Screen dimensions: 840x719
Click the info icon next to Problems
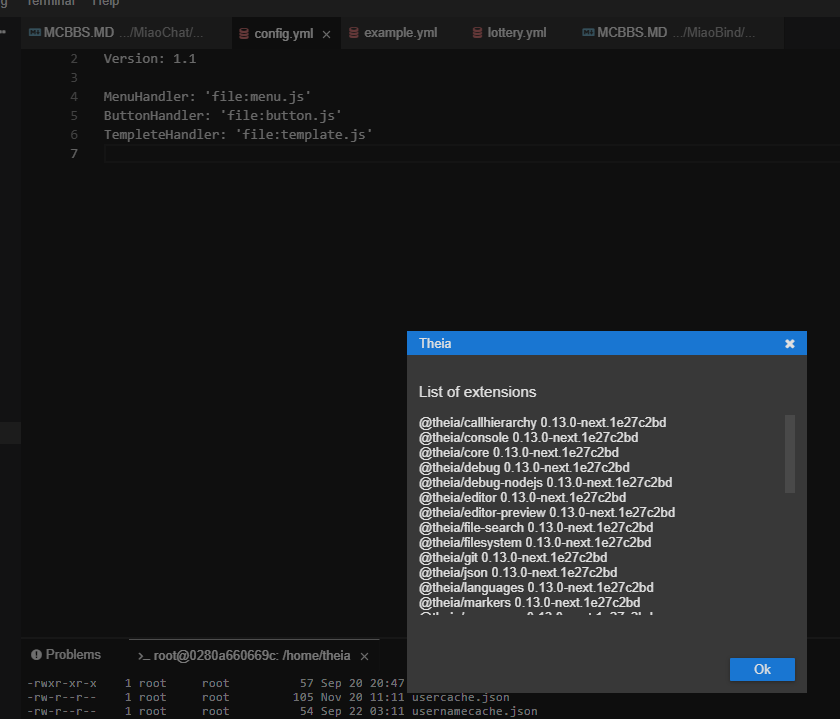tap(37, 654)
